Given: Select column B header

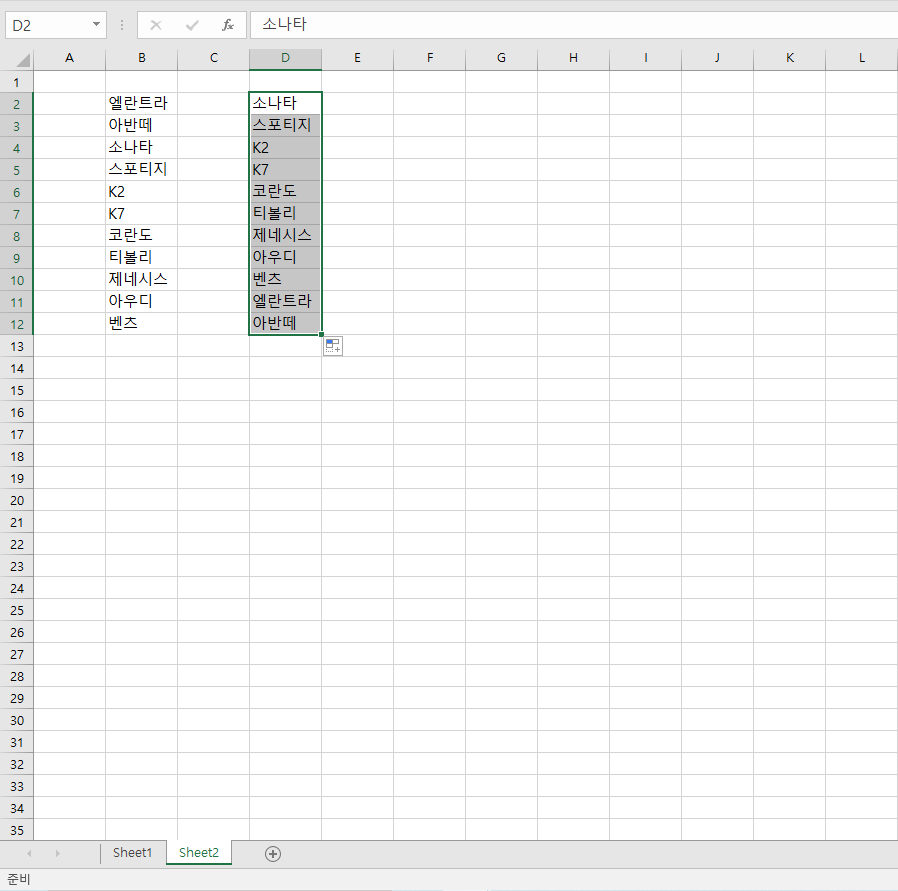Looking at the screenshot, I should (141, 58).
